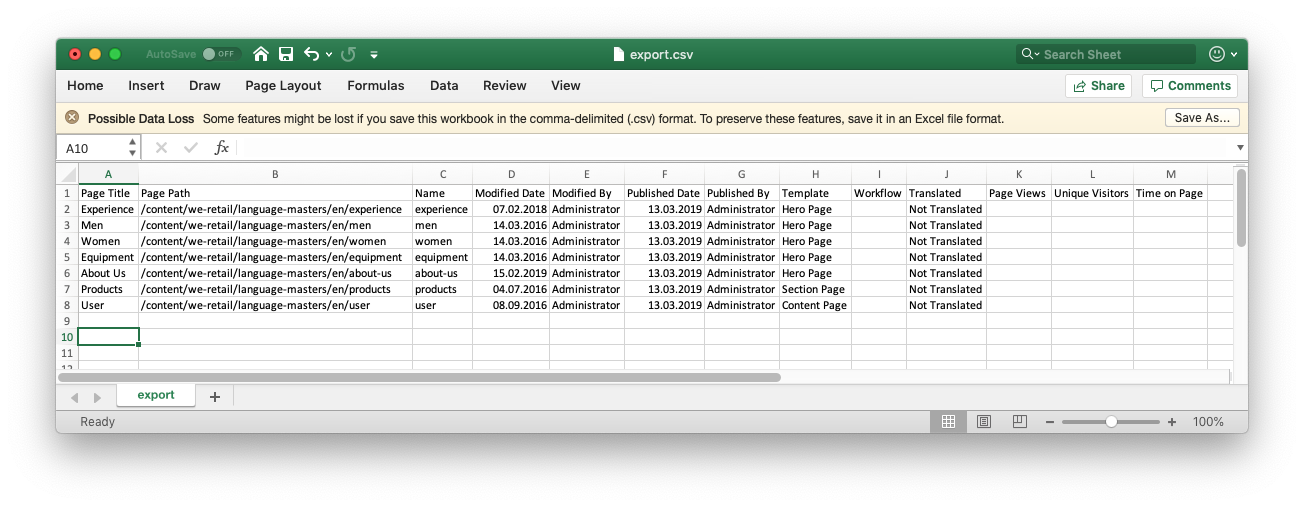Click the smiley feedback icon
Viewport: 1304px width, 507px height.
point(1217,54)
